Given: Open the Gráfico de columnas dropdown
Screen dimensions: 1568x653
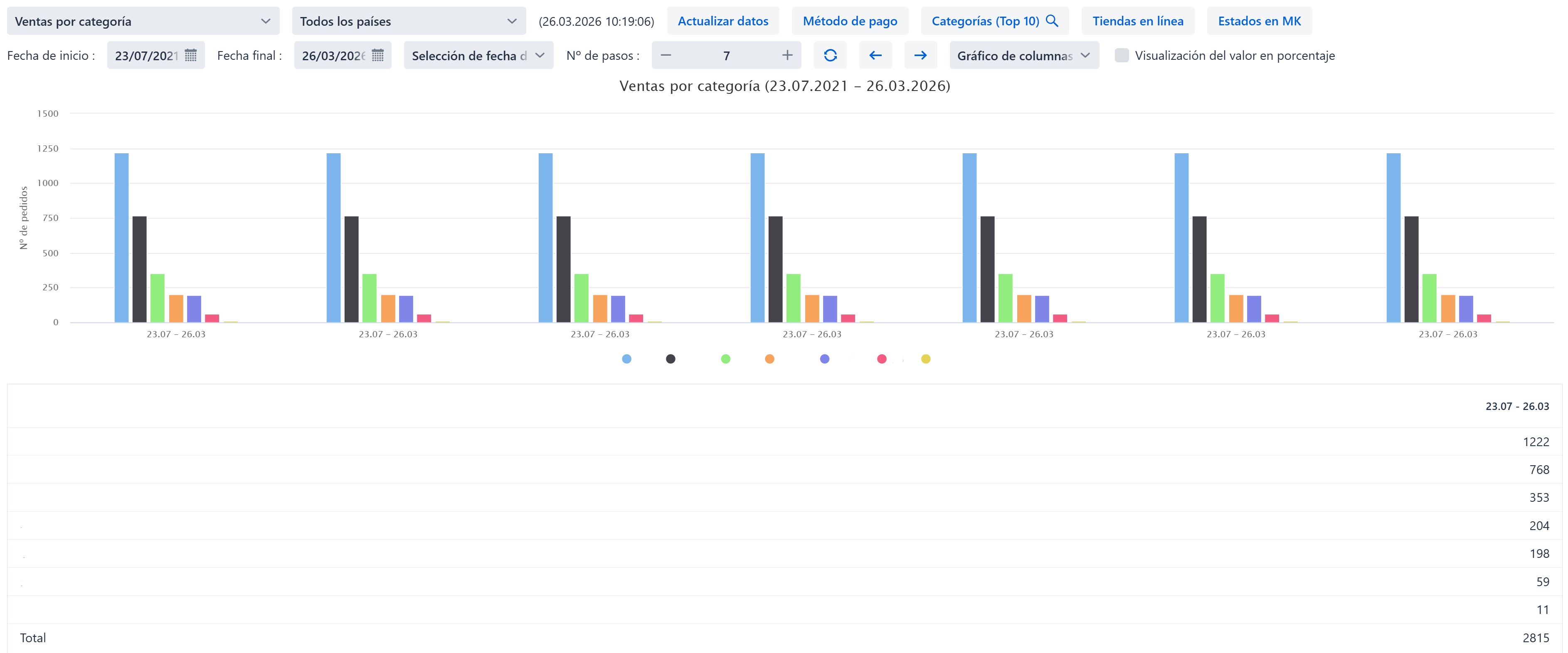Looking at the screenshot, I should click(x=1024, y=55).
